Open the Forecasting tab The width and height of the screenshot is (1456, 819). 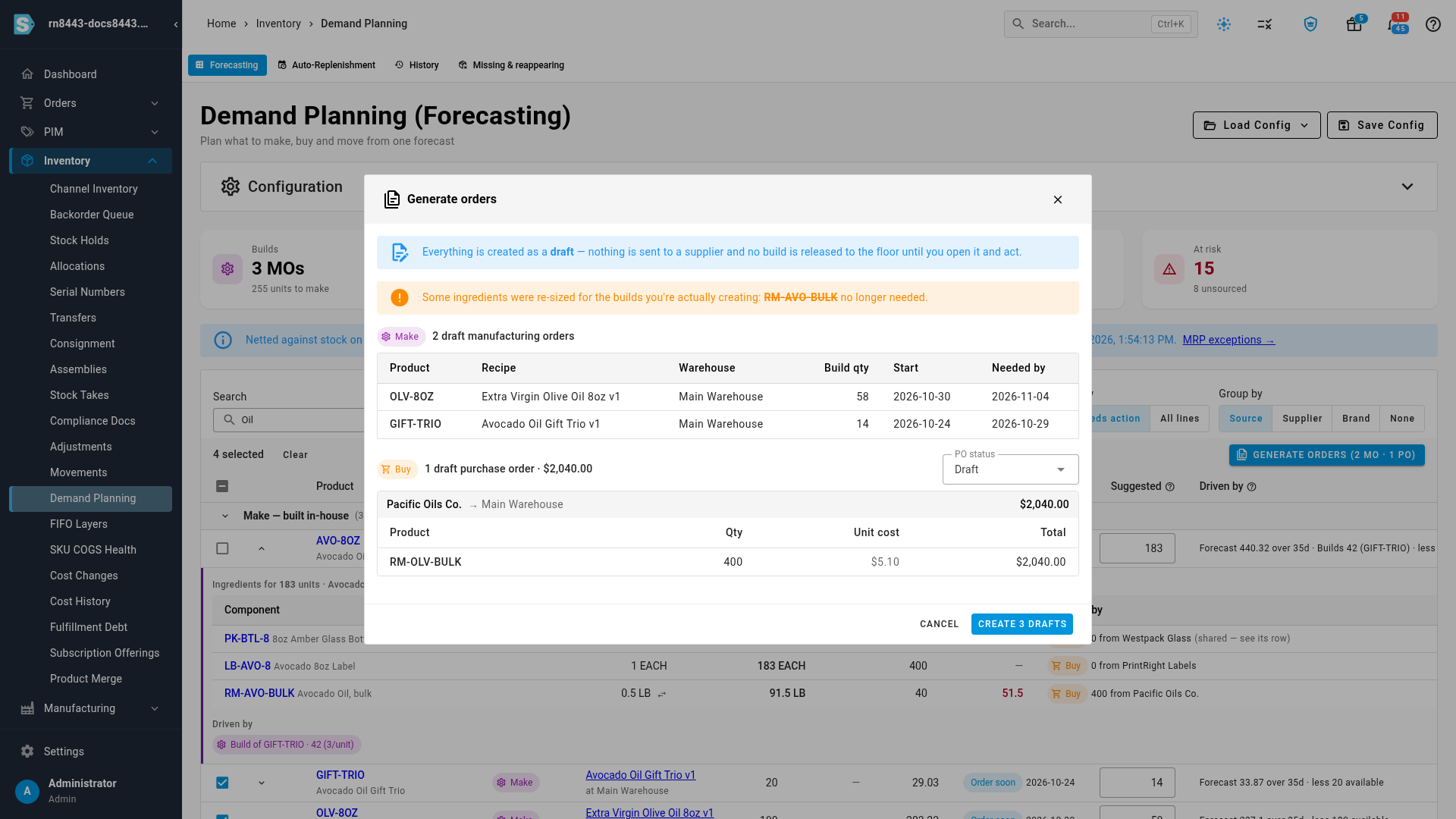click(x=227, y=65)
